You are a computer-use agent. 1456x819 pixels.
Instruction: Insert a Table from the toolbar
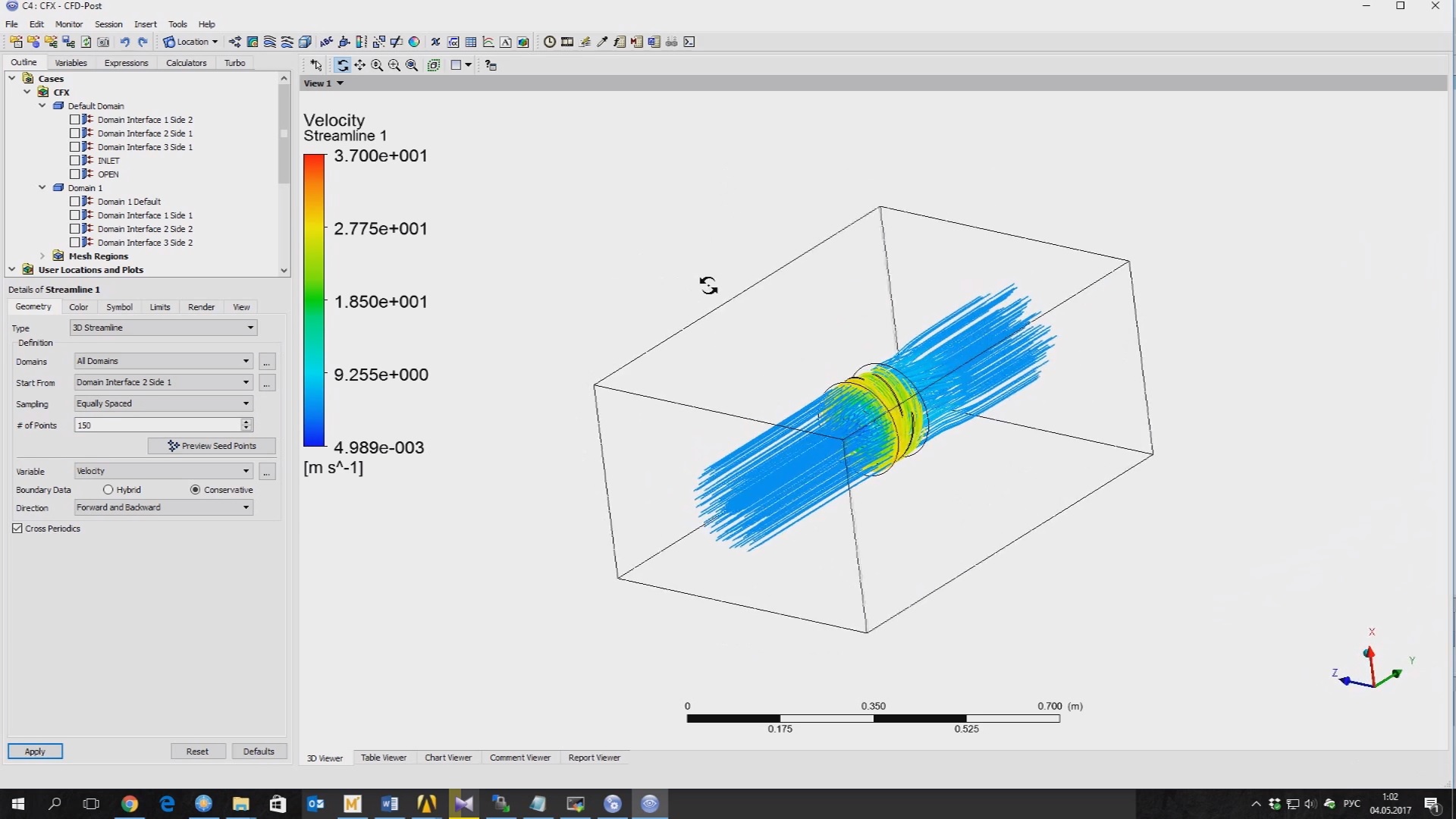coord(471,42)
